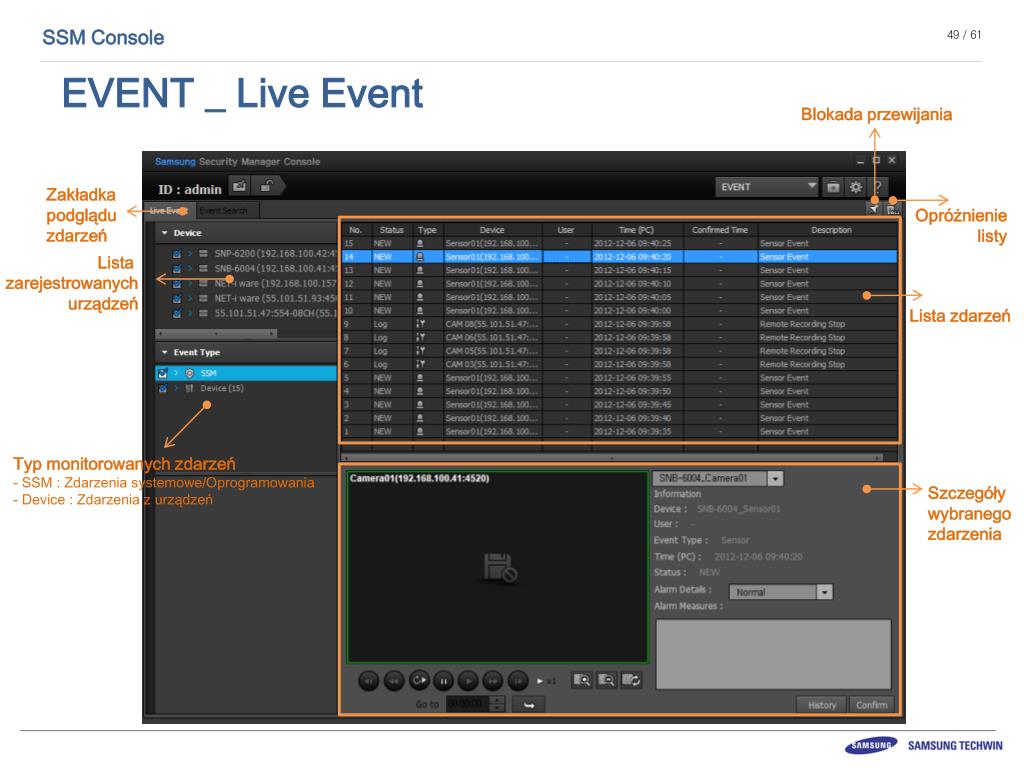Click the log type icon in event row 9

[420, 324]
